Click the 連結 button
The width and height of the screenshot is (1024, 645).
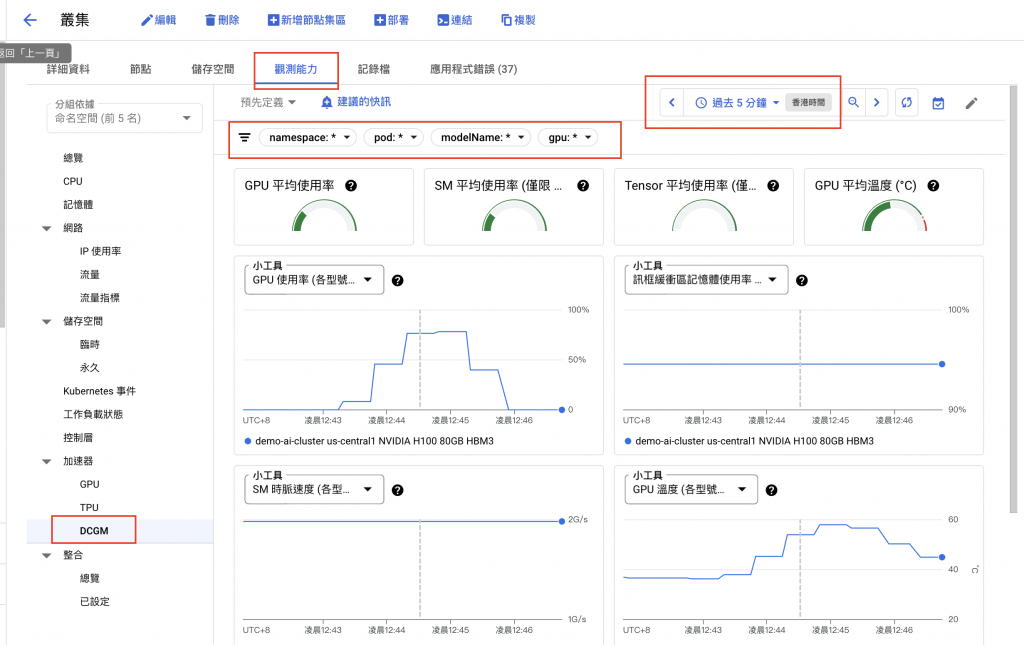click(x=455, y=20)
